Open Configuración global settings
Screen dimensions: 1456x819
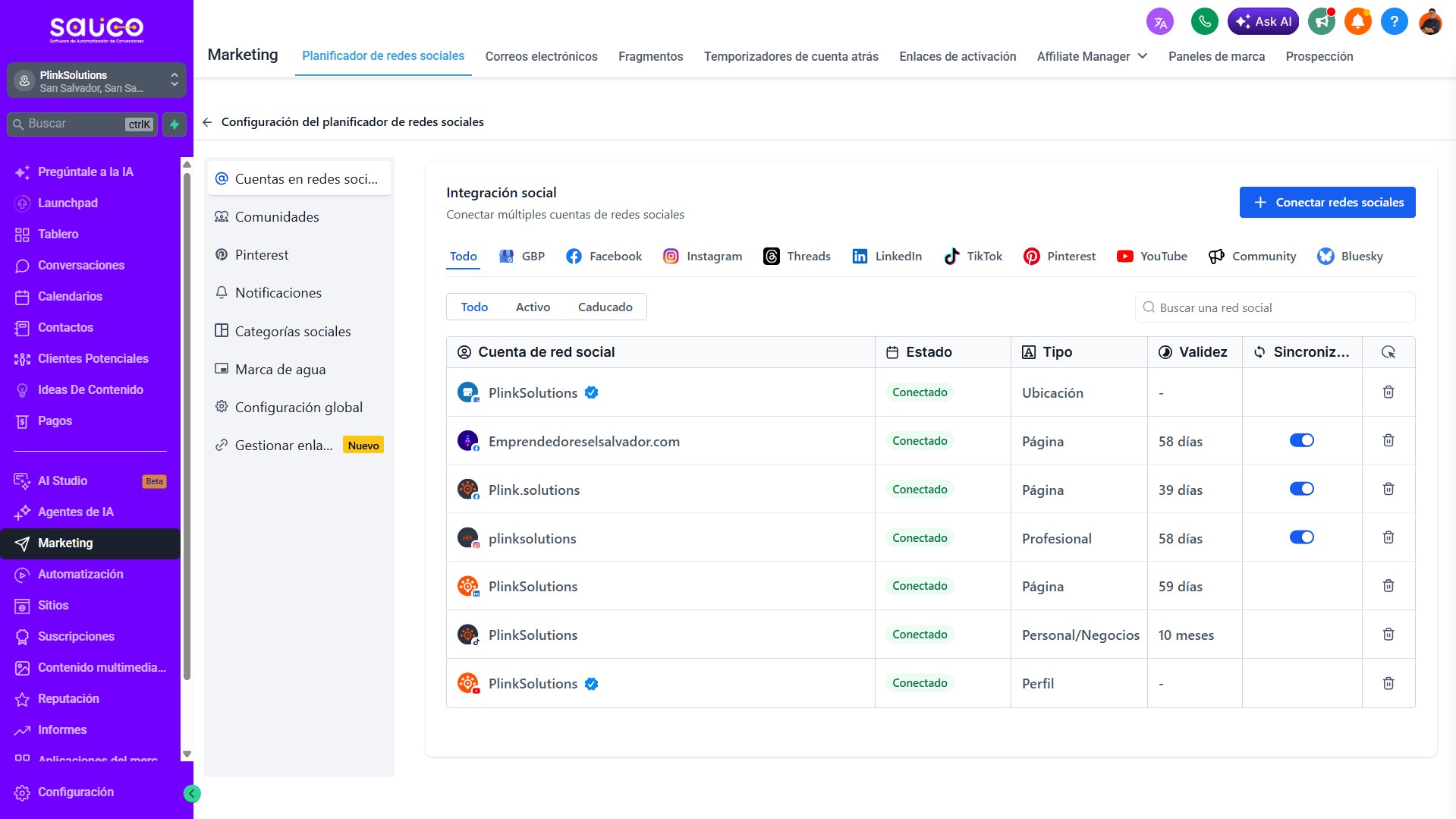coord(299,408)
